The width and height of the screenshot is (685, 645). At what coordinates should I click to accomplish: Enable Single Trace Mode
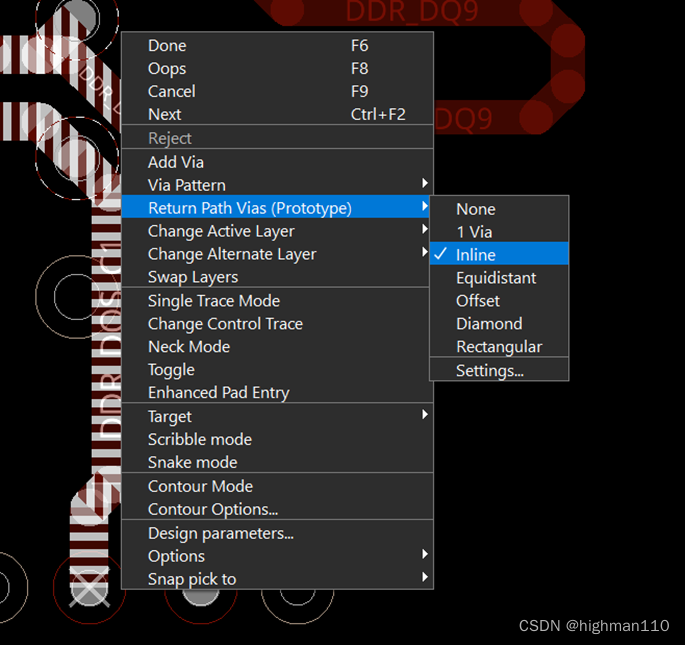coord(214,301)
